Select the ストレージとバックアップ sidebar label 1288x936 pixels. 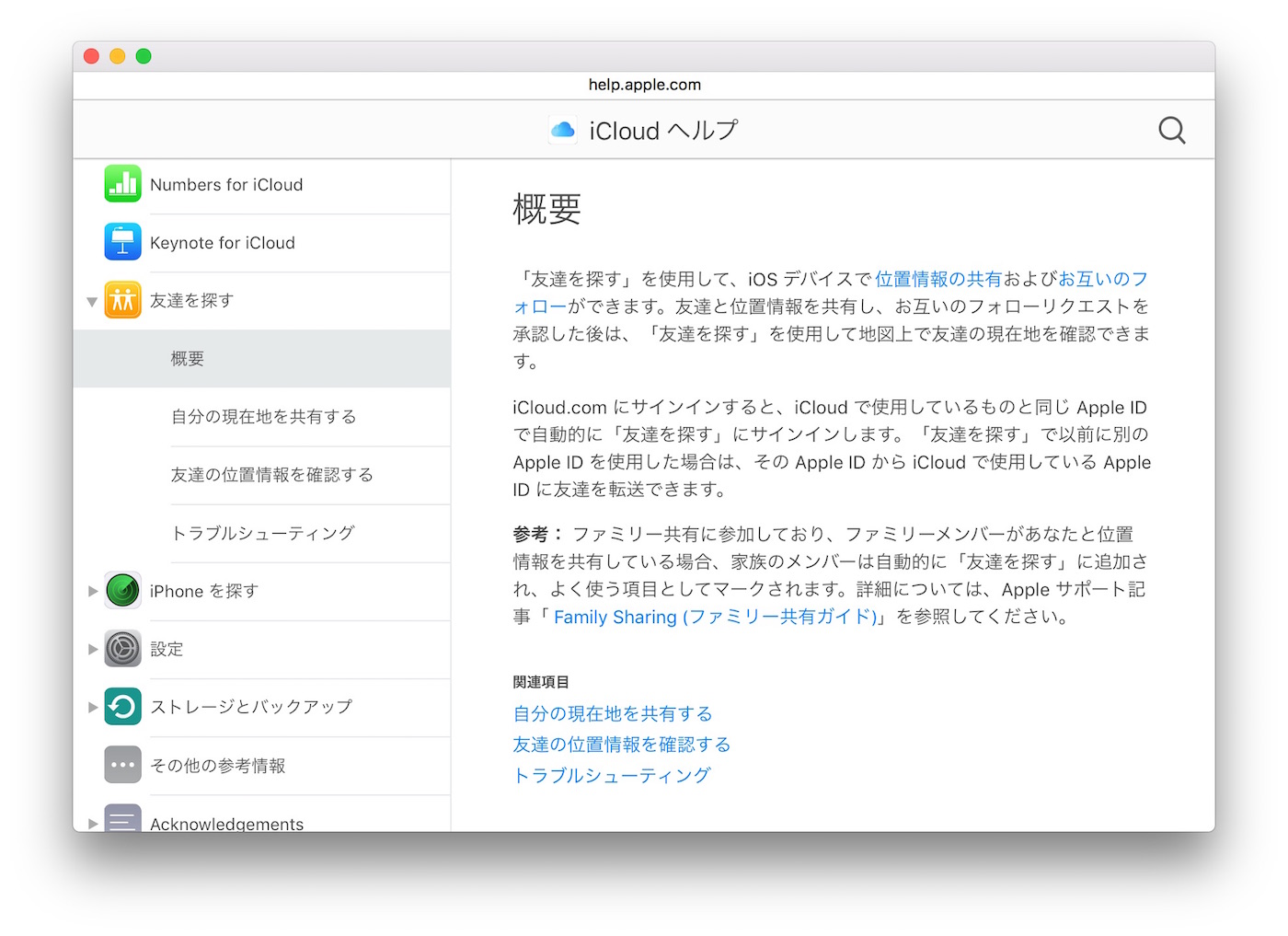click(x=251, y=707)
